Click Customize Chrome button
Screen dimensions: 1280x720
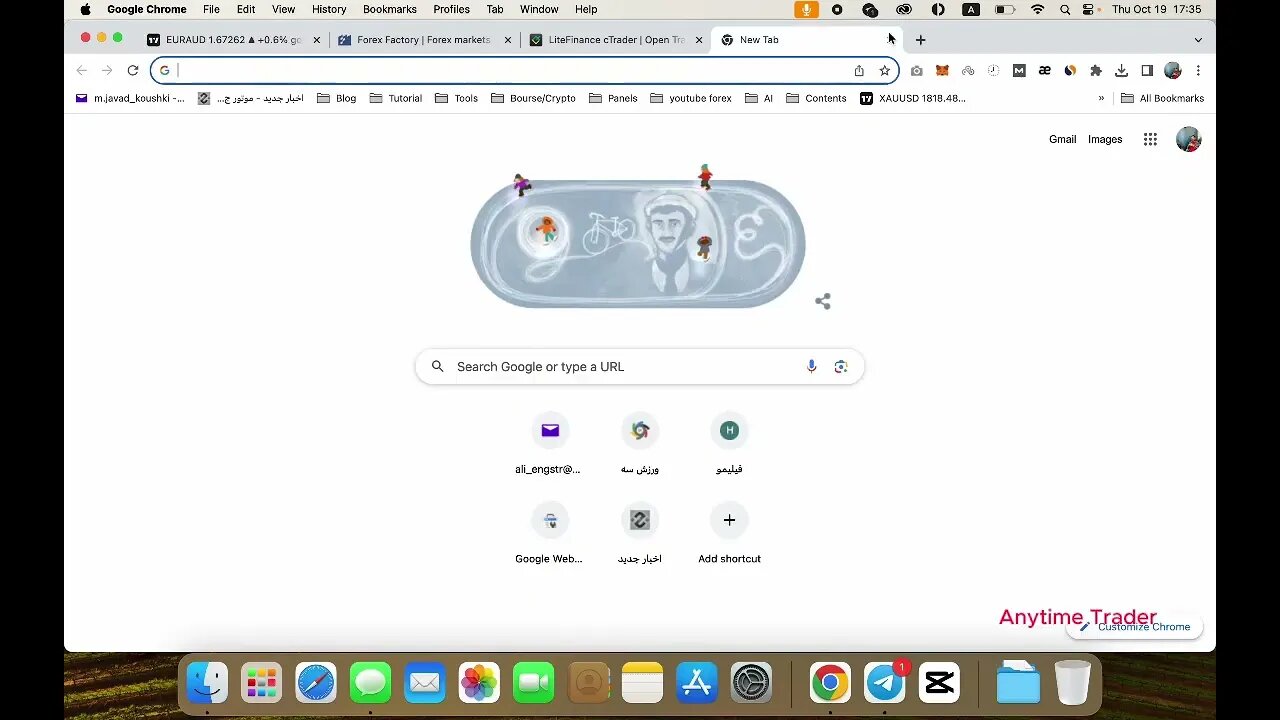pyautogui.click(x=1134, y=627)
